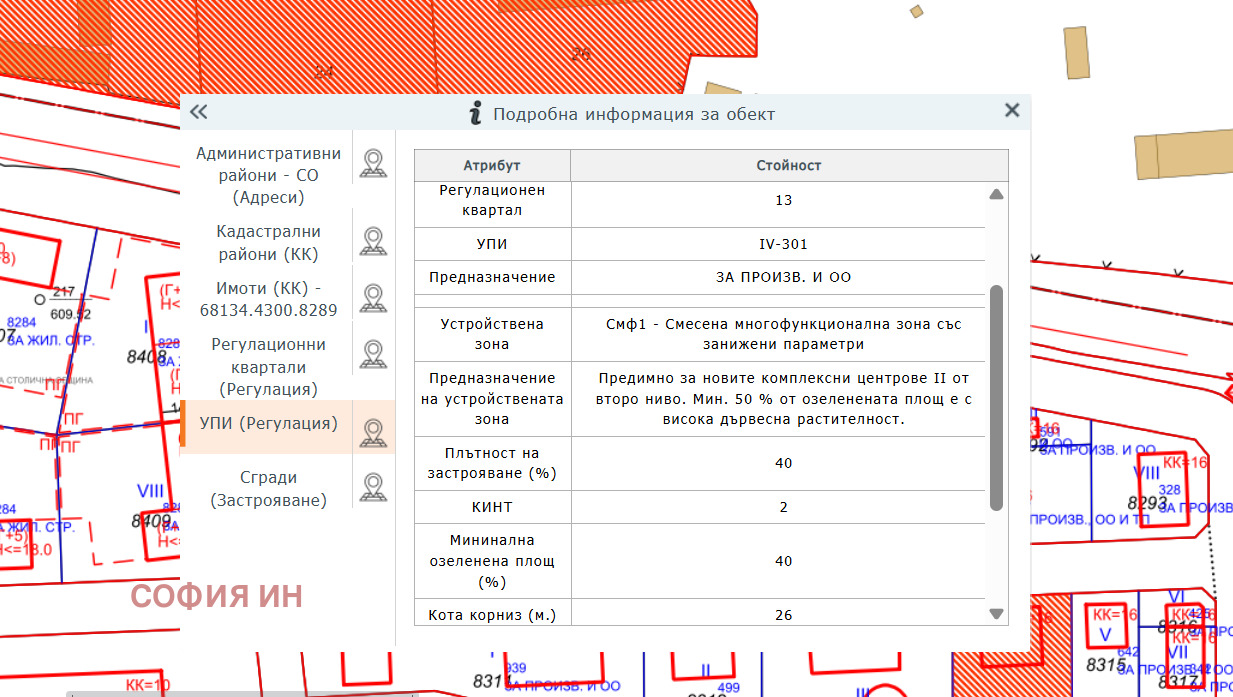Screen dimensions: 1233x697
Task: Click scrollbar up arrow in attribute table
Action: tap(996, 194)
